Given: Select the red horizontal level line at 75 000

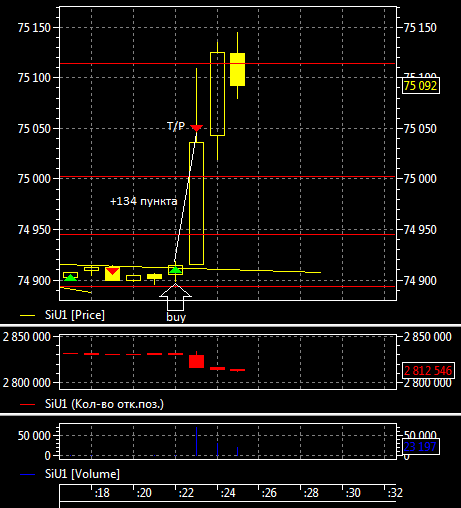Looking at the screenshot, I should point(228,177).
